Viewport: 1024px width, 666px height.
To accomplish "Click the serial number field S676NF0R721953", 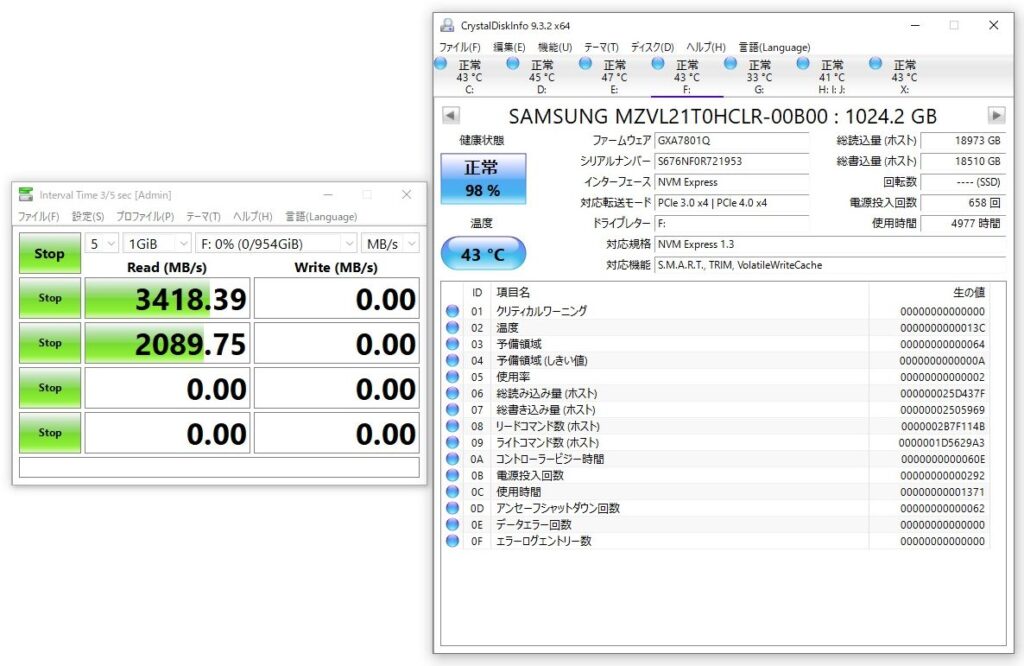I will pyautogui.click(x=731, y=161).
